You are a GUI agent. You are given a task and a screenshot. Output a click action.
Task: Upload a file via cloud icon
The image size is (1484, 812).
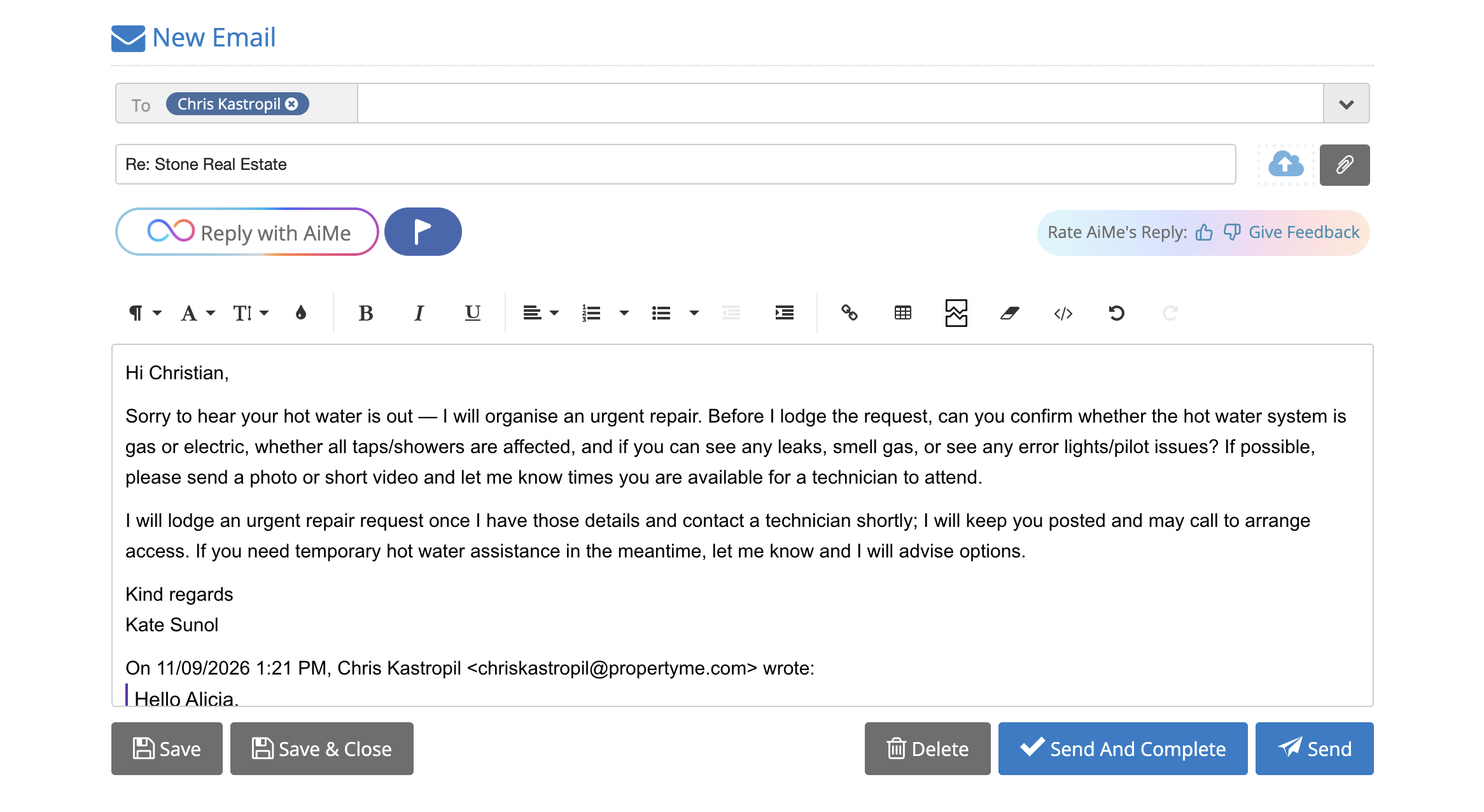click(x=1285, y=165)
